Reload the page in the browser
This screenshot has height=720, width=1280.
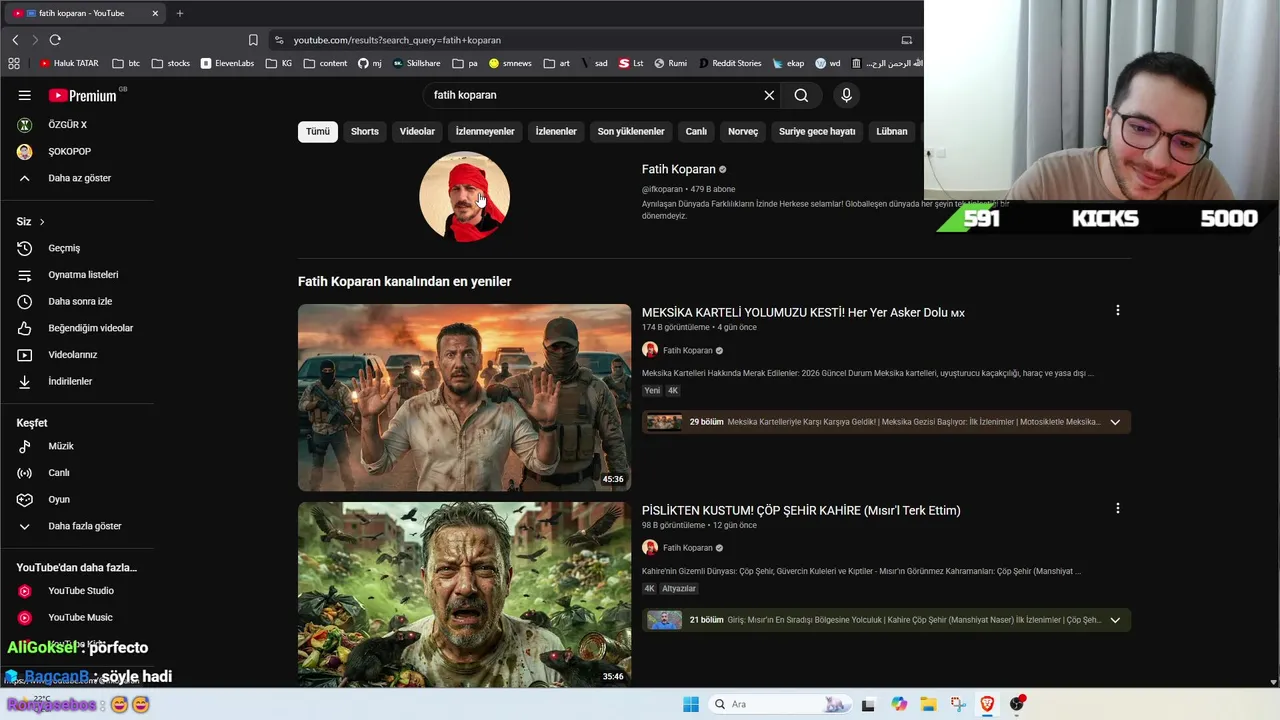coord(55,40)
